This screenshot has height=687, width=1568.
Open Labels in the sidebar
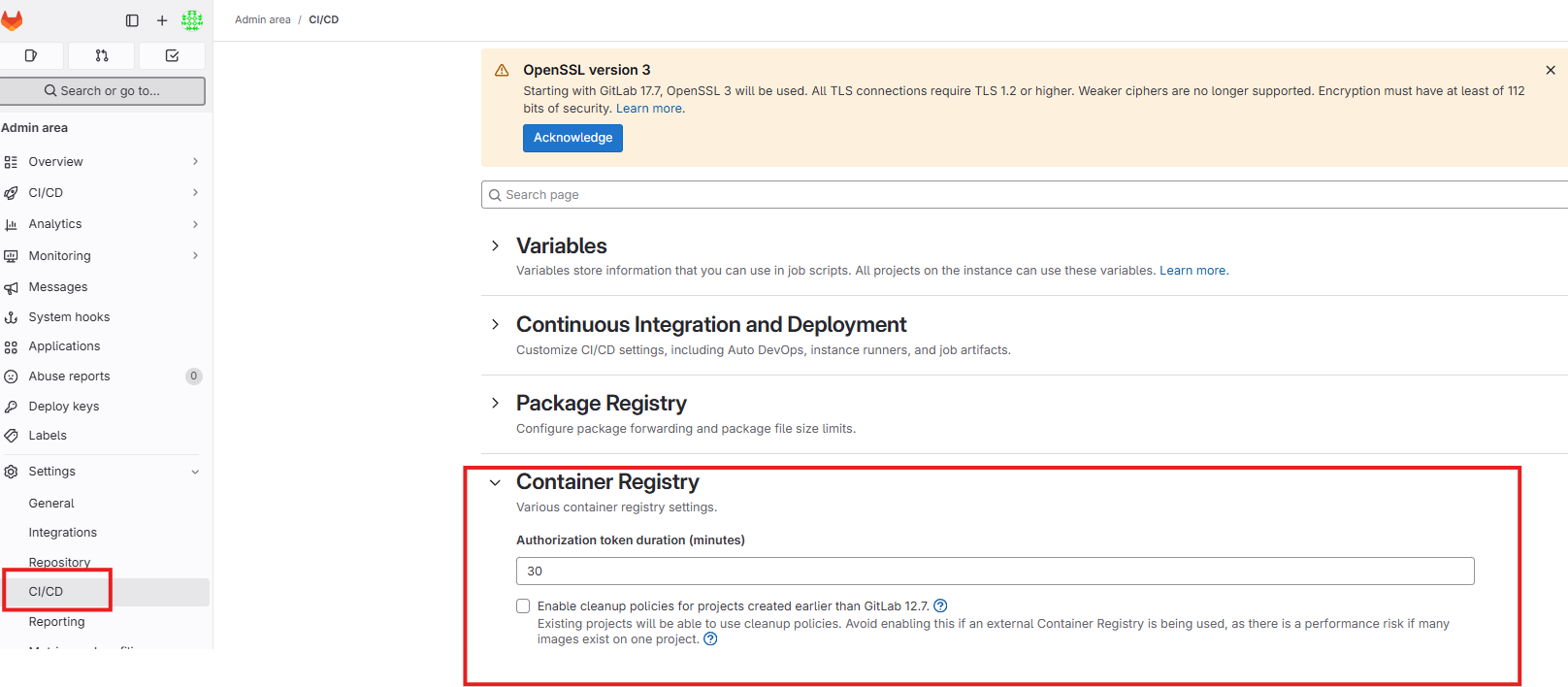[48, 436]
